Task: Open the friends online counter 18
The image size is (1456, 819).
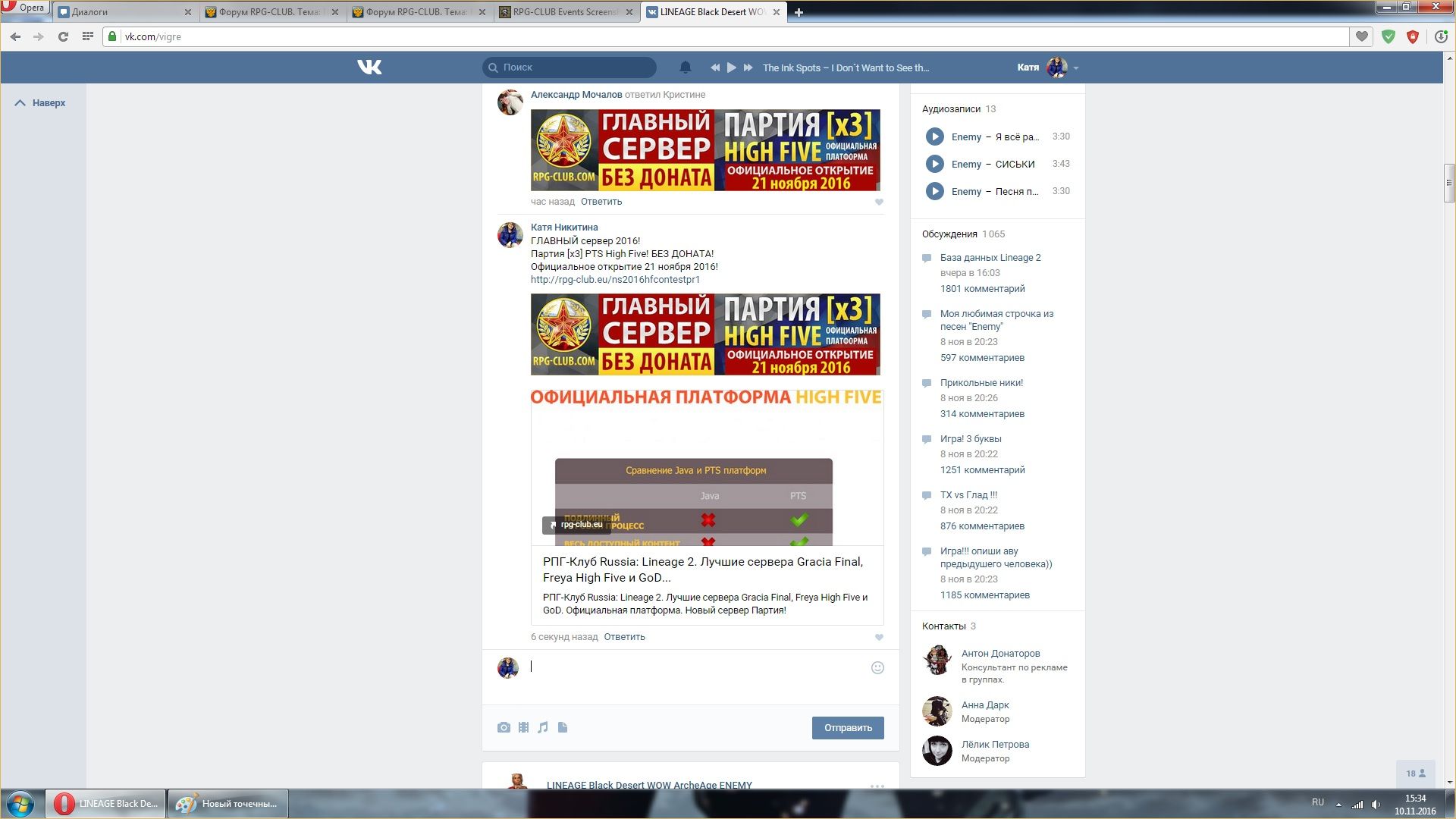Action: [1415, 773]
